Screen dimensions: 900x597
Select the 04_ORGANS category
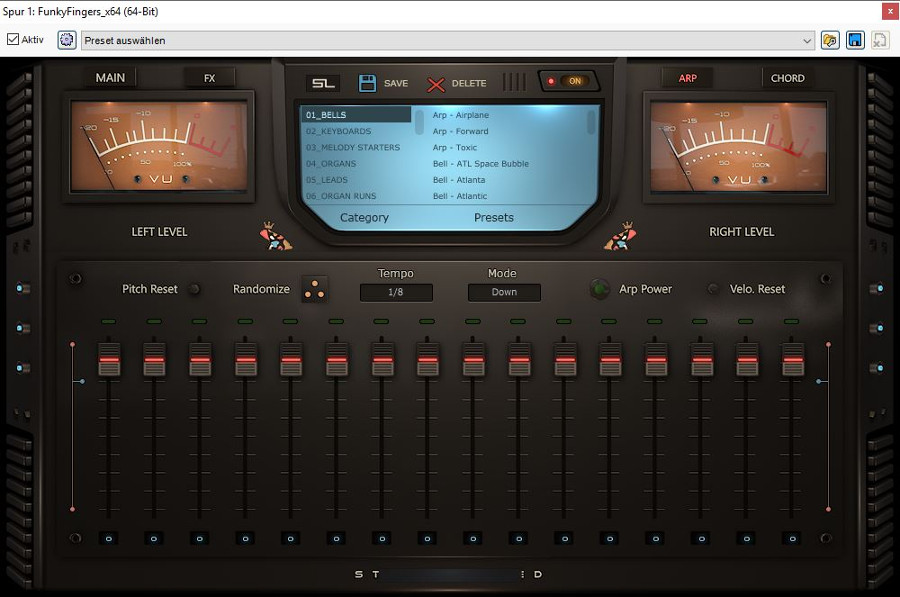(x=356, y=164)
